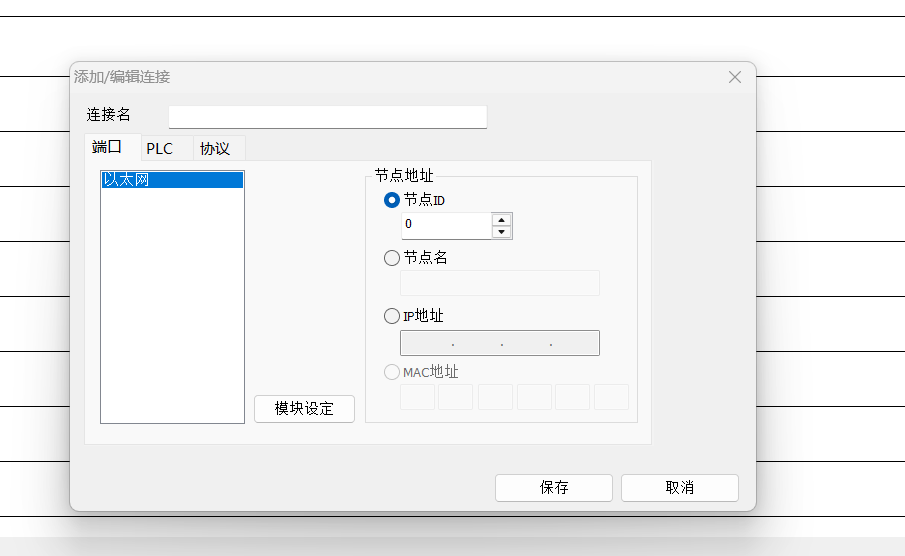
Task: Click the 模块设定 button
Action: pyautogui.click(x=304, y=409)
